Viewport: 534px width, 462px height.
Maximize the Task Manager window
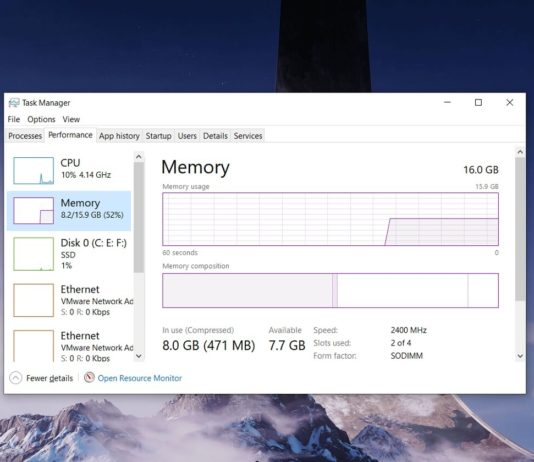point(478,102)
